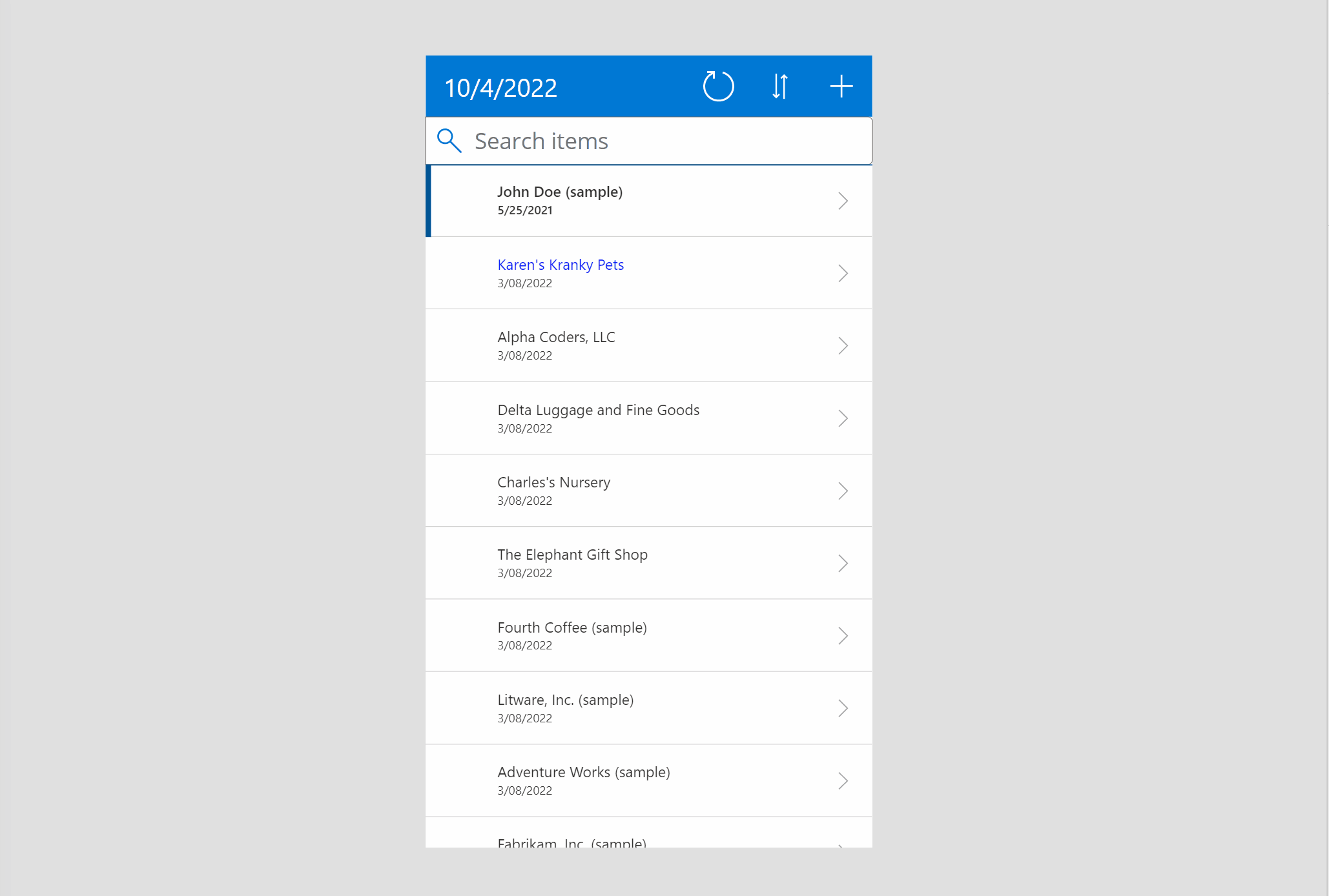Click the add new record icon
Viewport: 1329px width, 896px height.
841,86
